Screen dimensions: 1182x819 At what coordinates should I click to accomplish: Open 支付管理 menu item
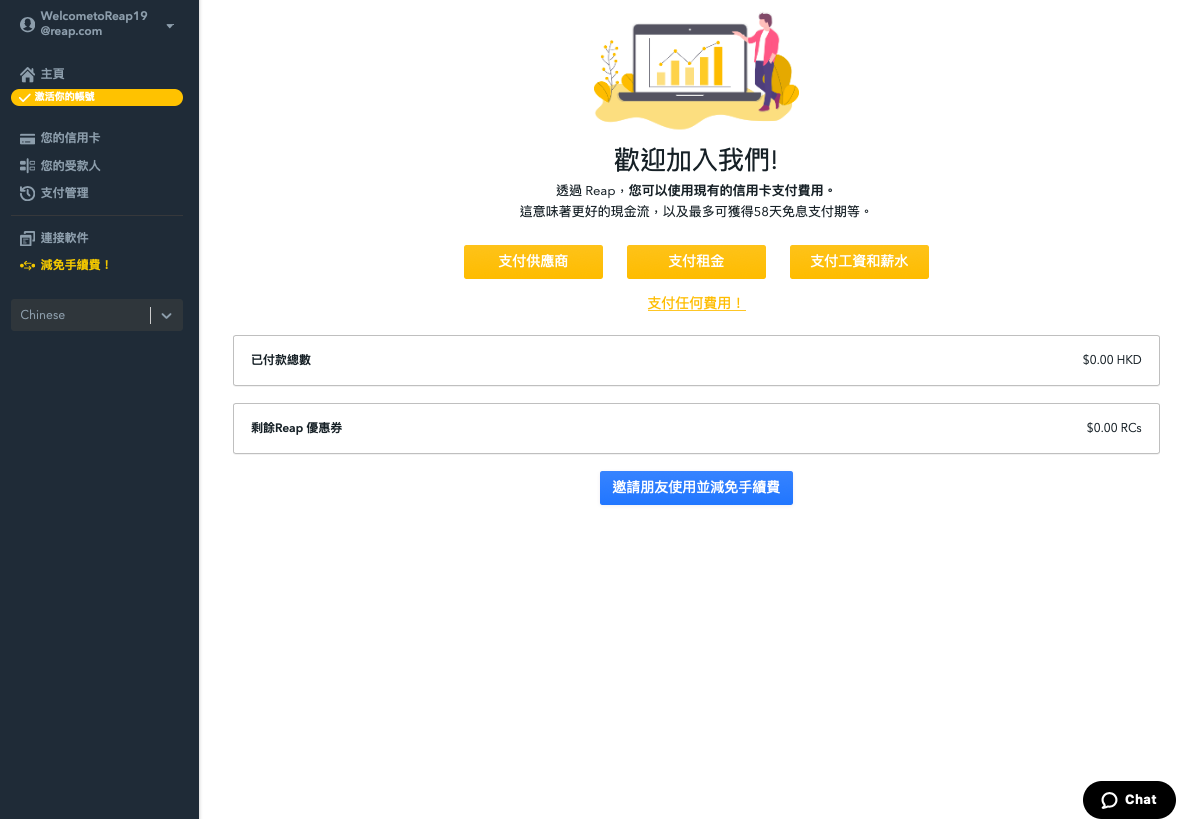tap(63, 193)
